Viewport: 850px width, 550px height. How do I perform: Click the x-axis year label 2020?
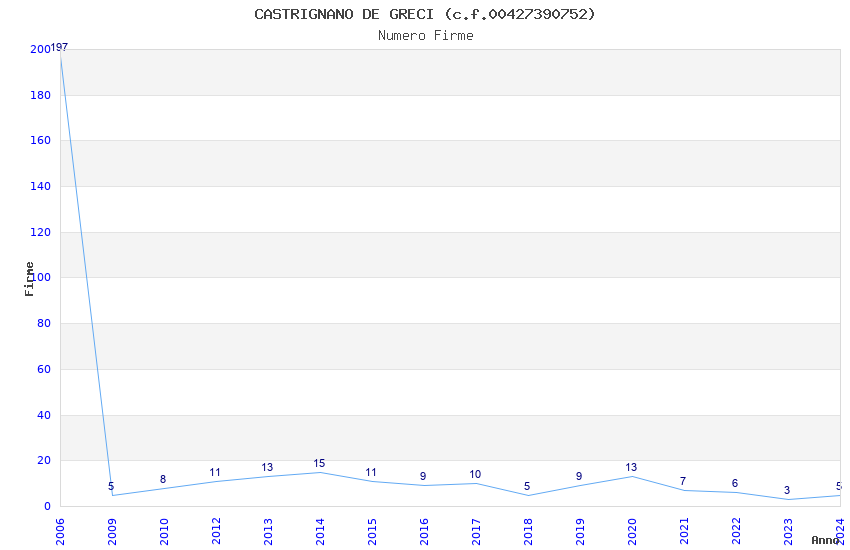point(632,531)
